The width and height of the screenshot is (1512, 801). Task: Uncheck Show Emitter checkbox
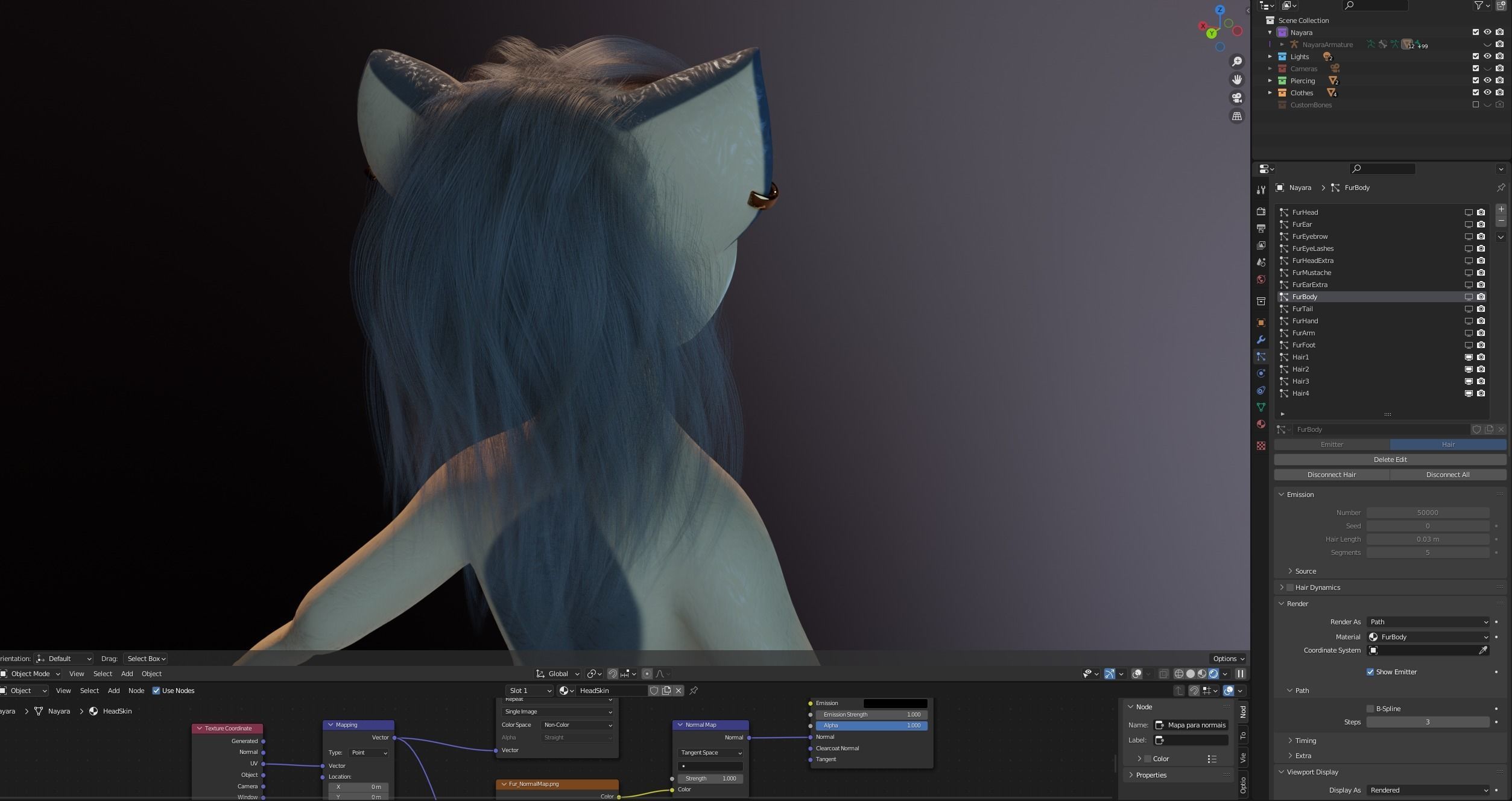(x=1370, y=672)
